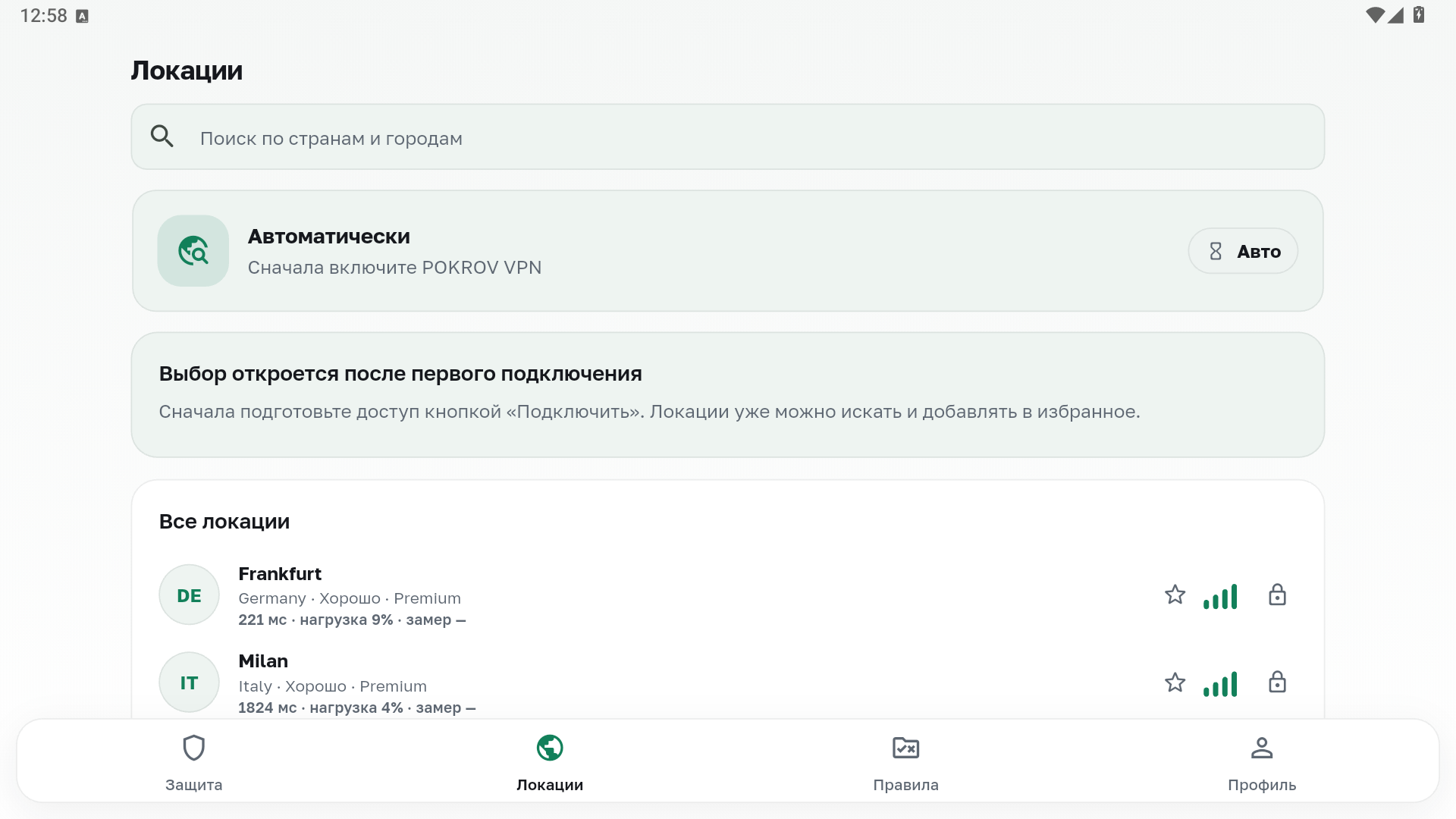
Task: Click the 'Все локации' section heading
Action: pyautogui.click(x=224, y=522)
